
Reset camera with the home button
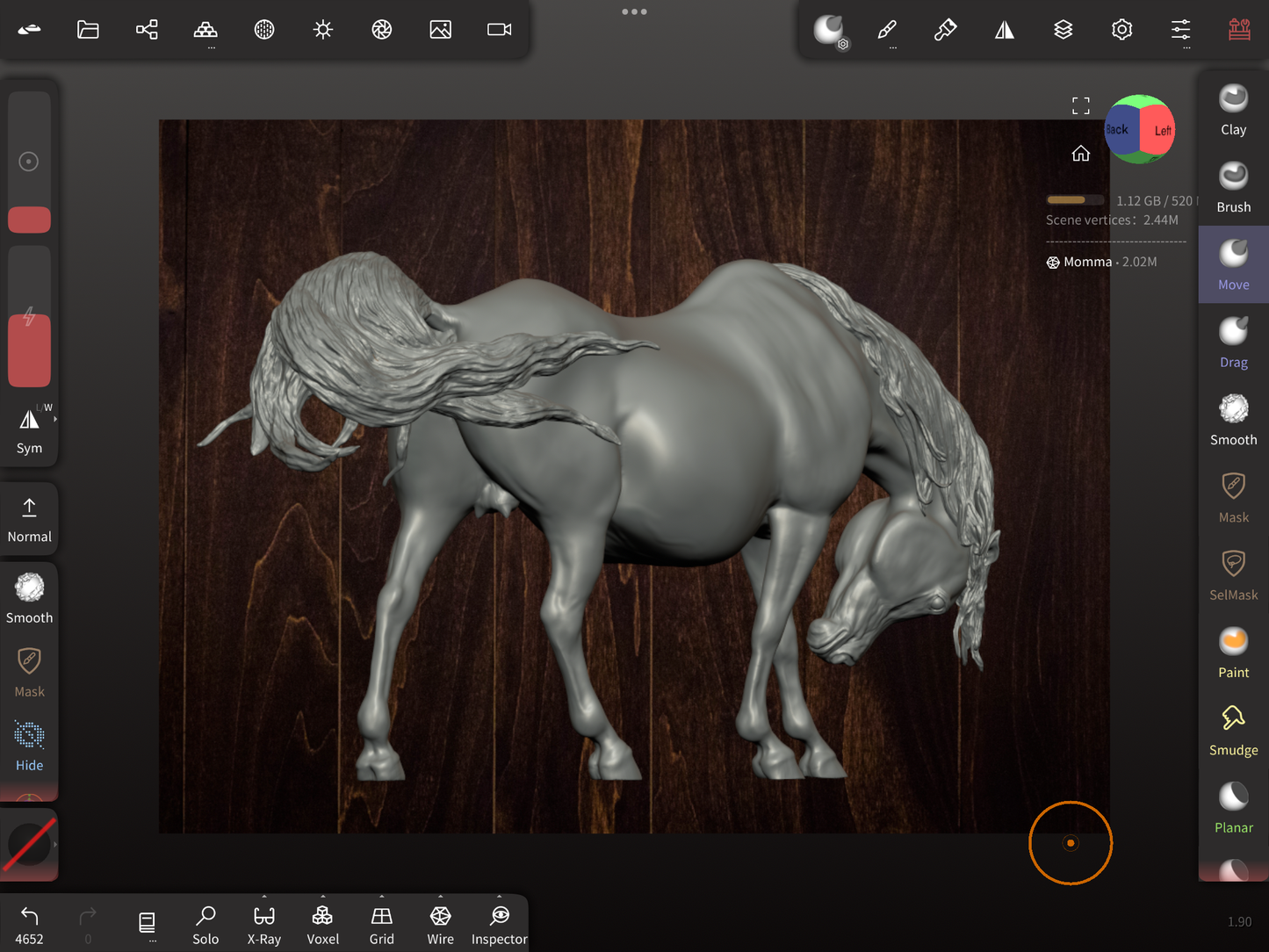1080,154
